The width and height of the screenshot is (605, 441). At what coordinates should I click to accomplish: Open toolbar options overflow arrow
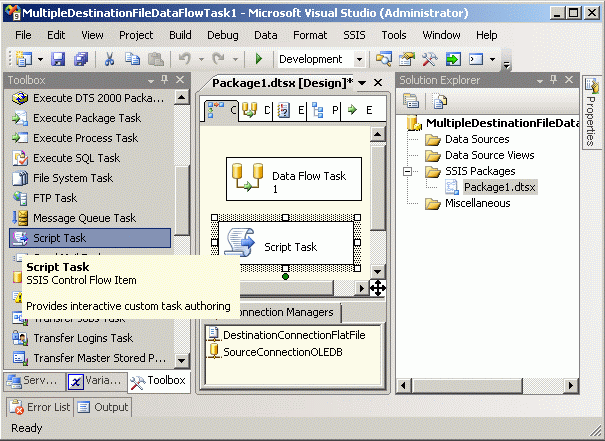pyautogui.click(x=507, y=66)
